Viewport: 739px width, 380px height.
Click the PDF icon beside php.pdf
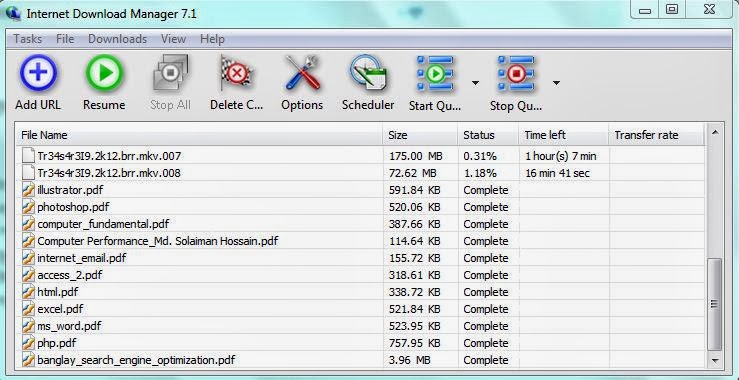[x=29, y=343]
